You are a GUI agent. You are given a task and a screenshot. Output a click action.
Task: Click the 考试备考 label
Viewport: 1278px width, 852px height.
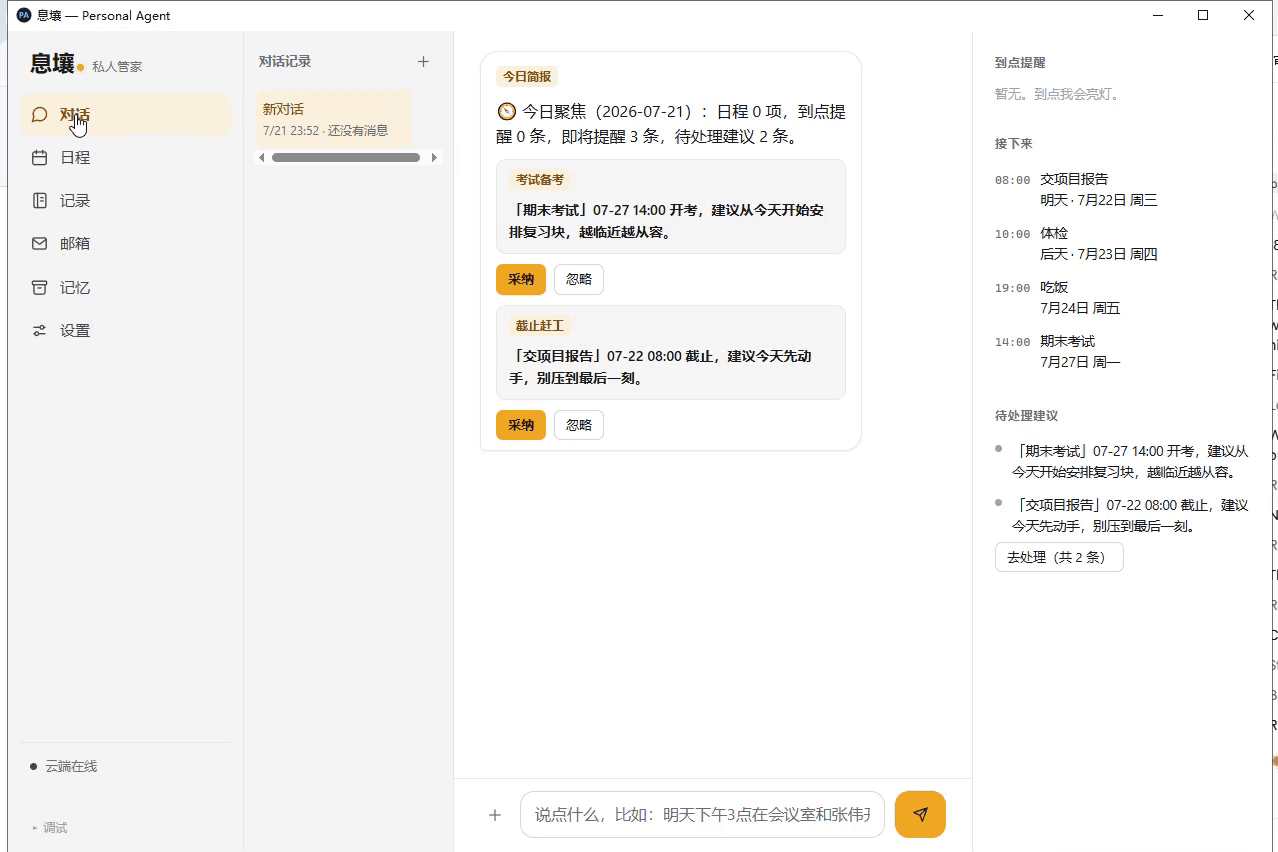tap(540, 180)
